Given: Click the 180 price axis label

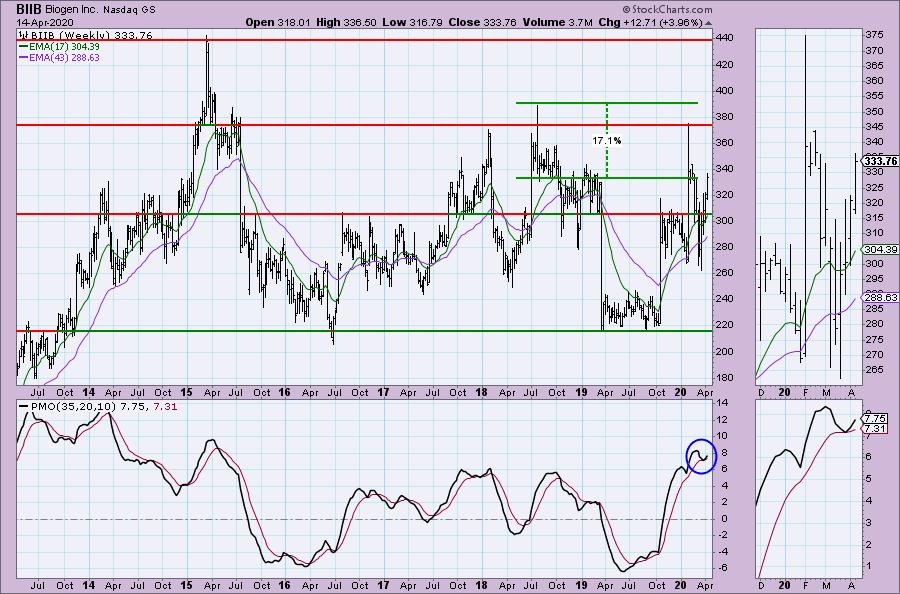Looking at the screenshot, I should click(724, 378).
